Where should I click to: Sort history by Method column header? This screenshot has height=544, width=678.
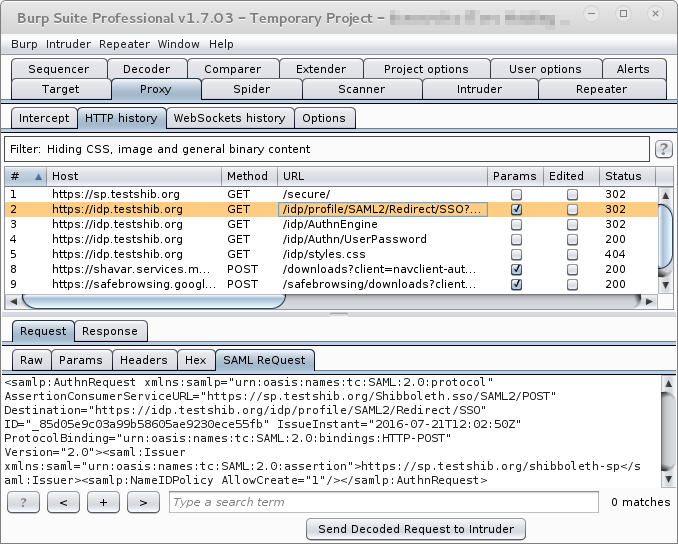(249, 176)
